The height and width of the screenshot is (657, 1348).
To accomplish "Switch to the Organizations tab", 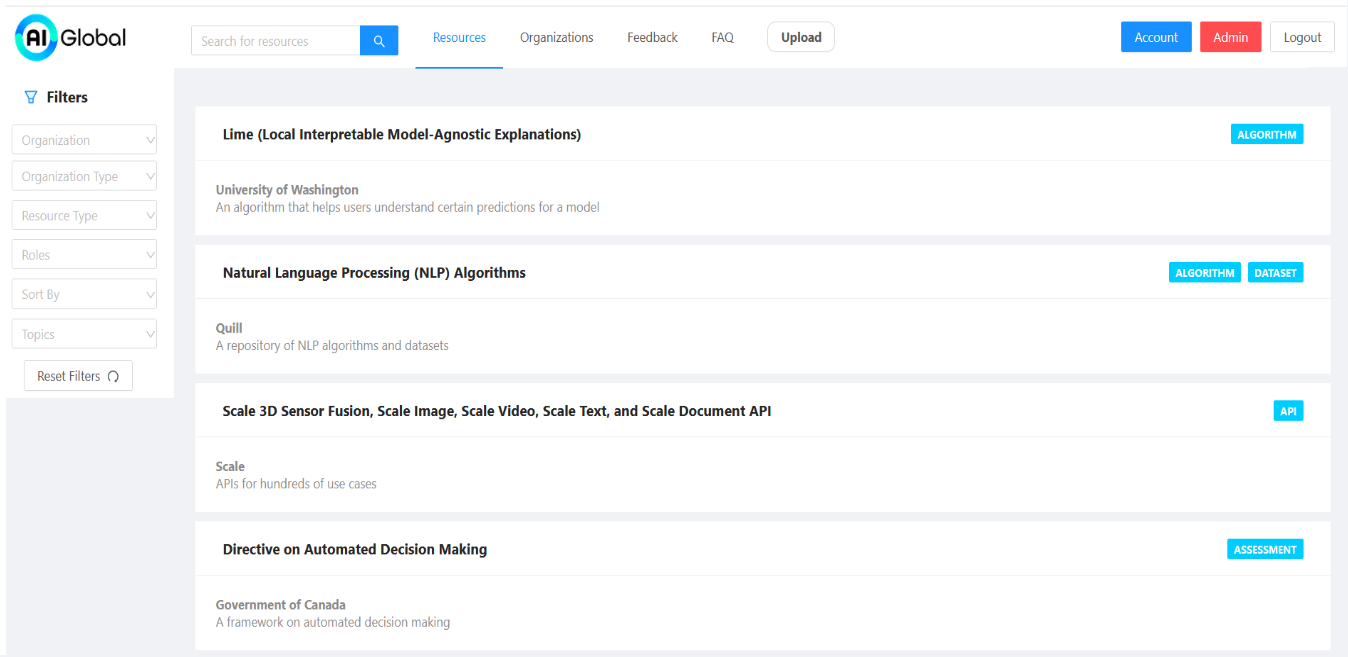I will (x=557, y=37).
